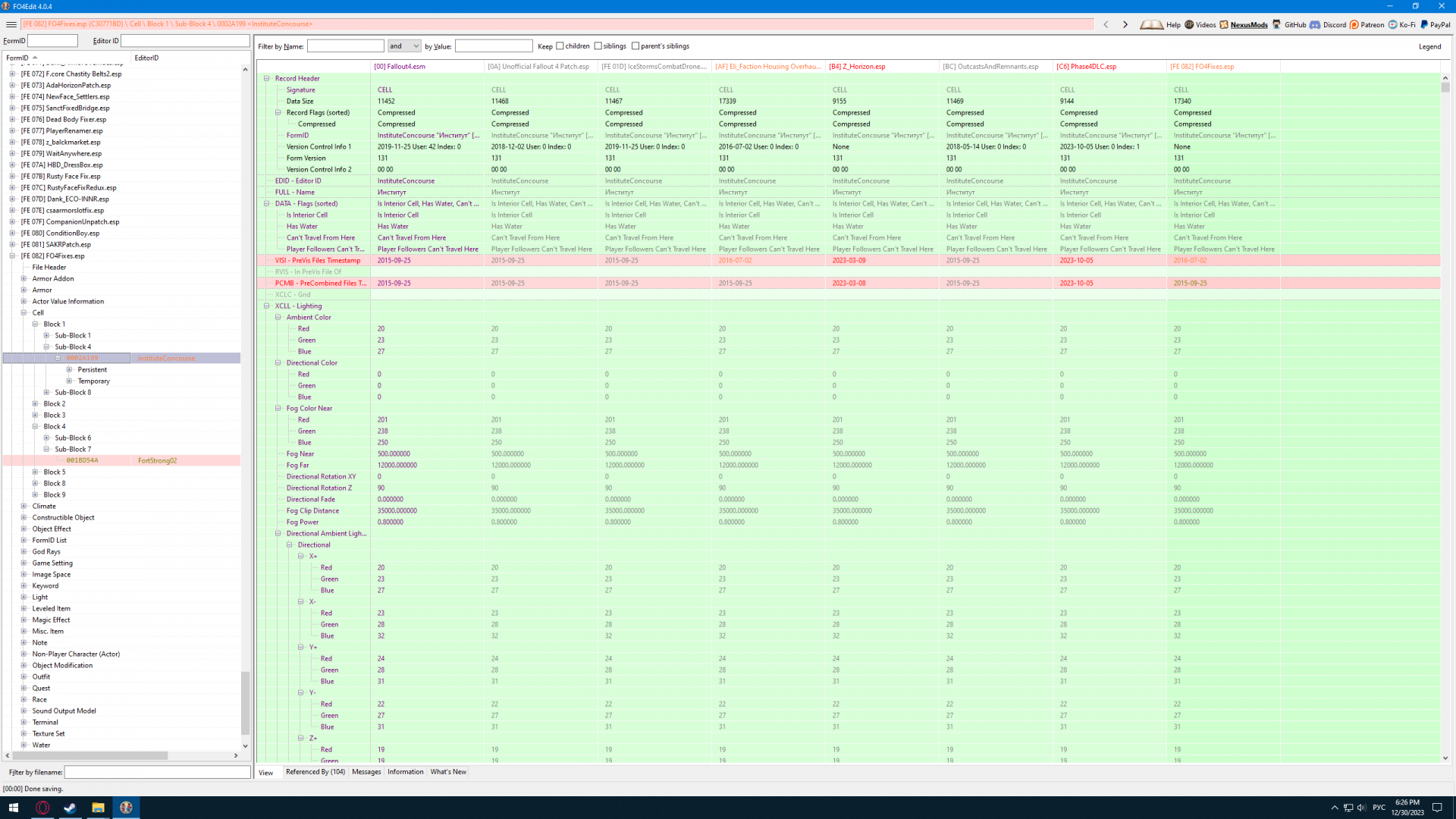The width and height of the screenshot is (1456, 819).
Task: Open Steam from the taskbar
Action: [x=70, y=808]
